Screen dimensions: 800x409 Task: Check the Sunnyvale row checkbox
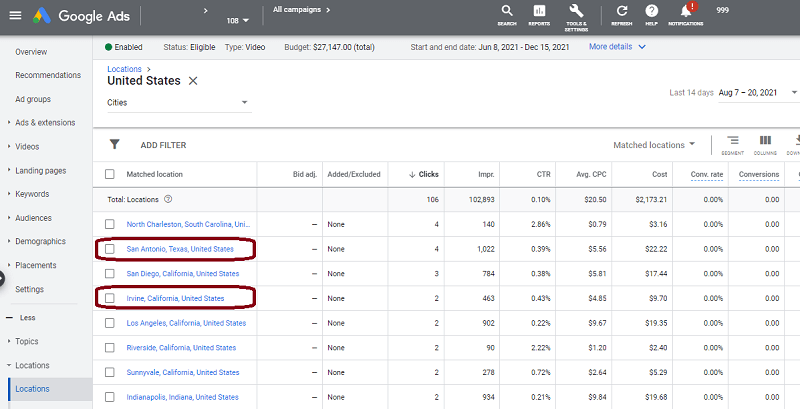tap(110, 372)
